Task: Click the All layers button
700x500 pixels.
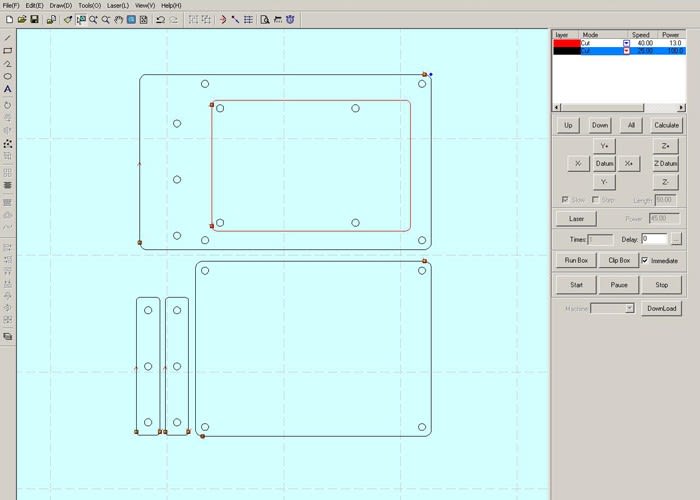Action: point(631,125)
